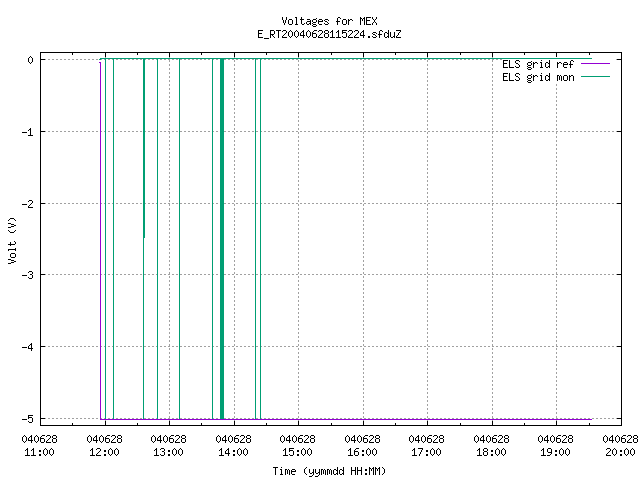The height and width of the screenshot is (480, 640).
Task: Click the x-axis label 040628 16:00
Action: click(x=362, y=446)
